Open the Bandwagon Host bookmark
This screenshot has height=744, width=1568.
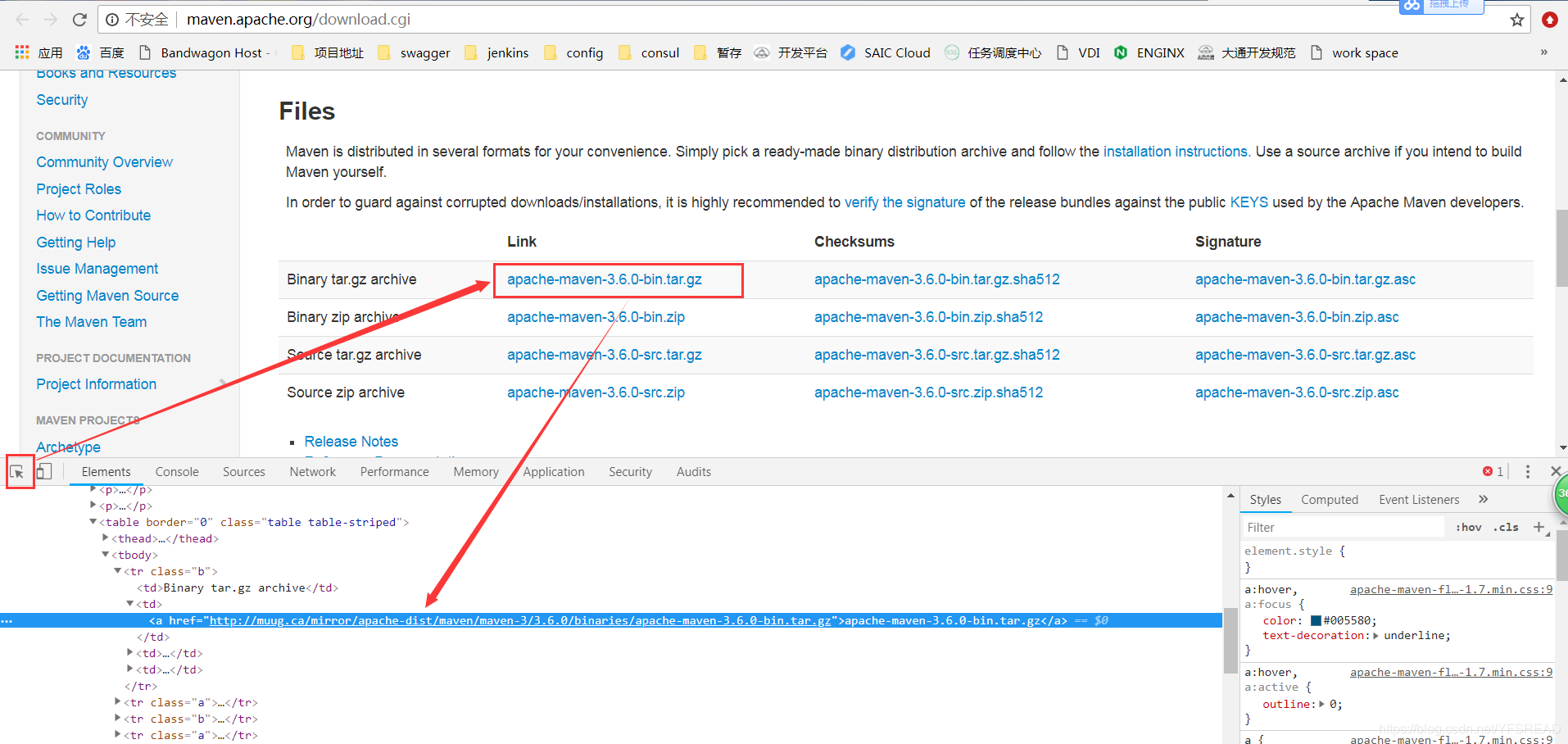pyautogui.click(x=204, y=52)
